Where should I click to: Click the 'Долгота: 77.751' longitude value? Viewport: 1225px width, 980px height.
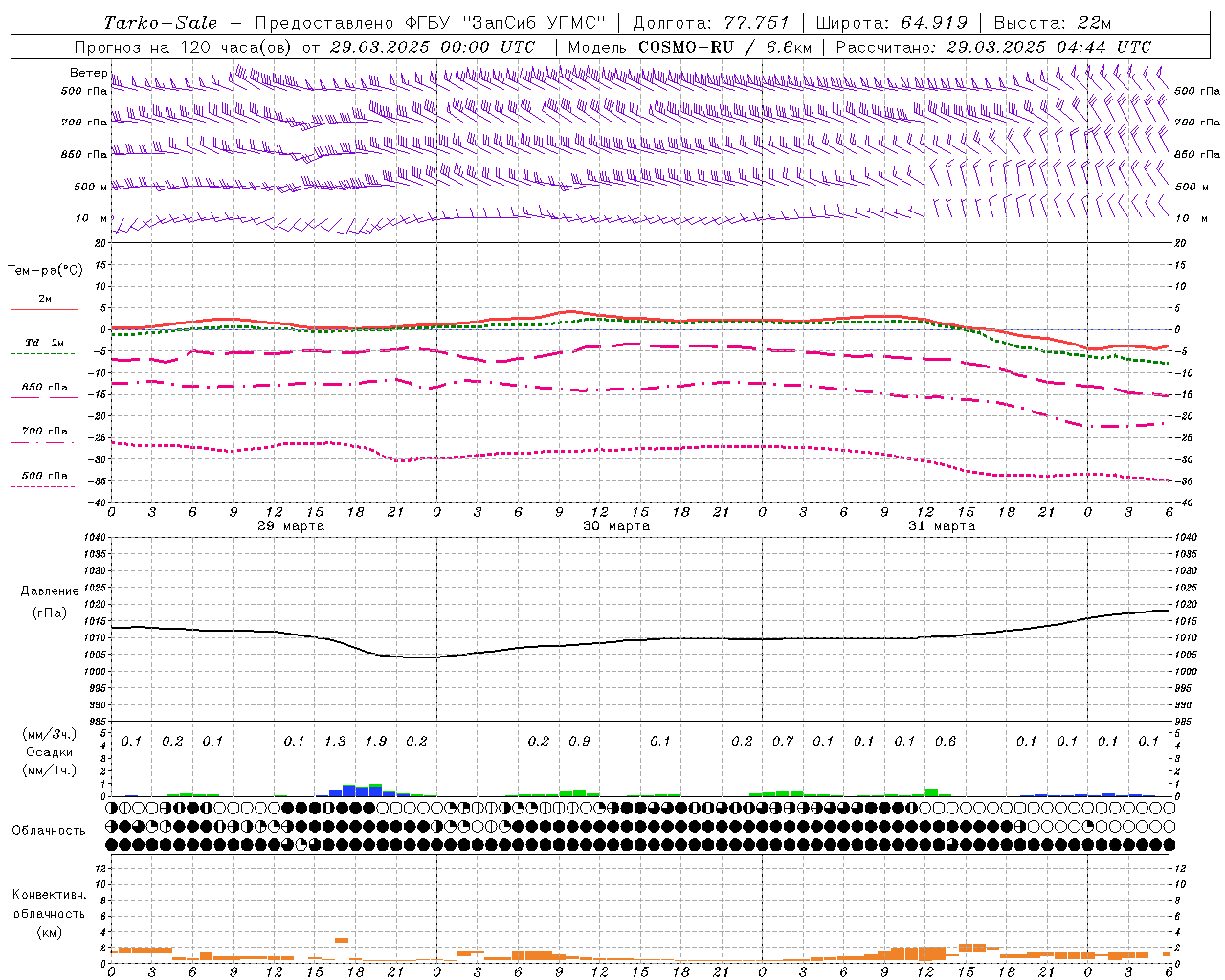[x=711, y=23]
